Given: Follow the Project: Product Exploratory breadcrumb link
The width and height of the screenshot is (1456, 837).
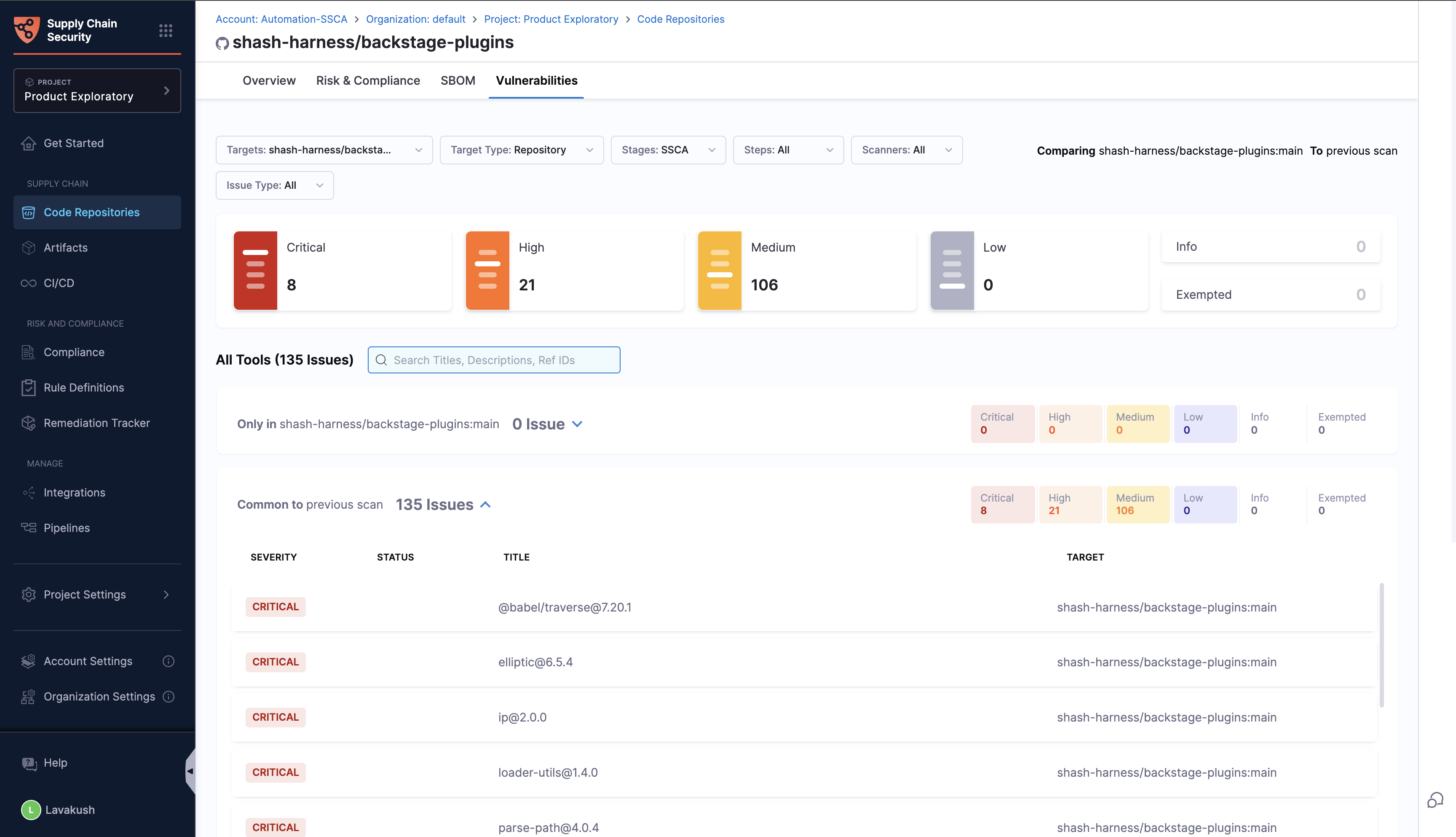Looking at the screenshot, I should pyautogui.click(x=551, y=19).
